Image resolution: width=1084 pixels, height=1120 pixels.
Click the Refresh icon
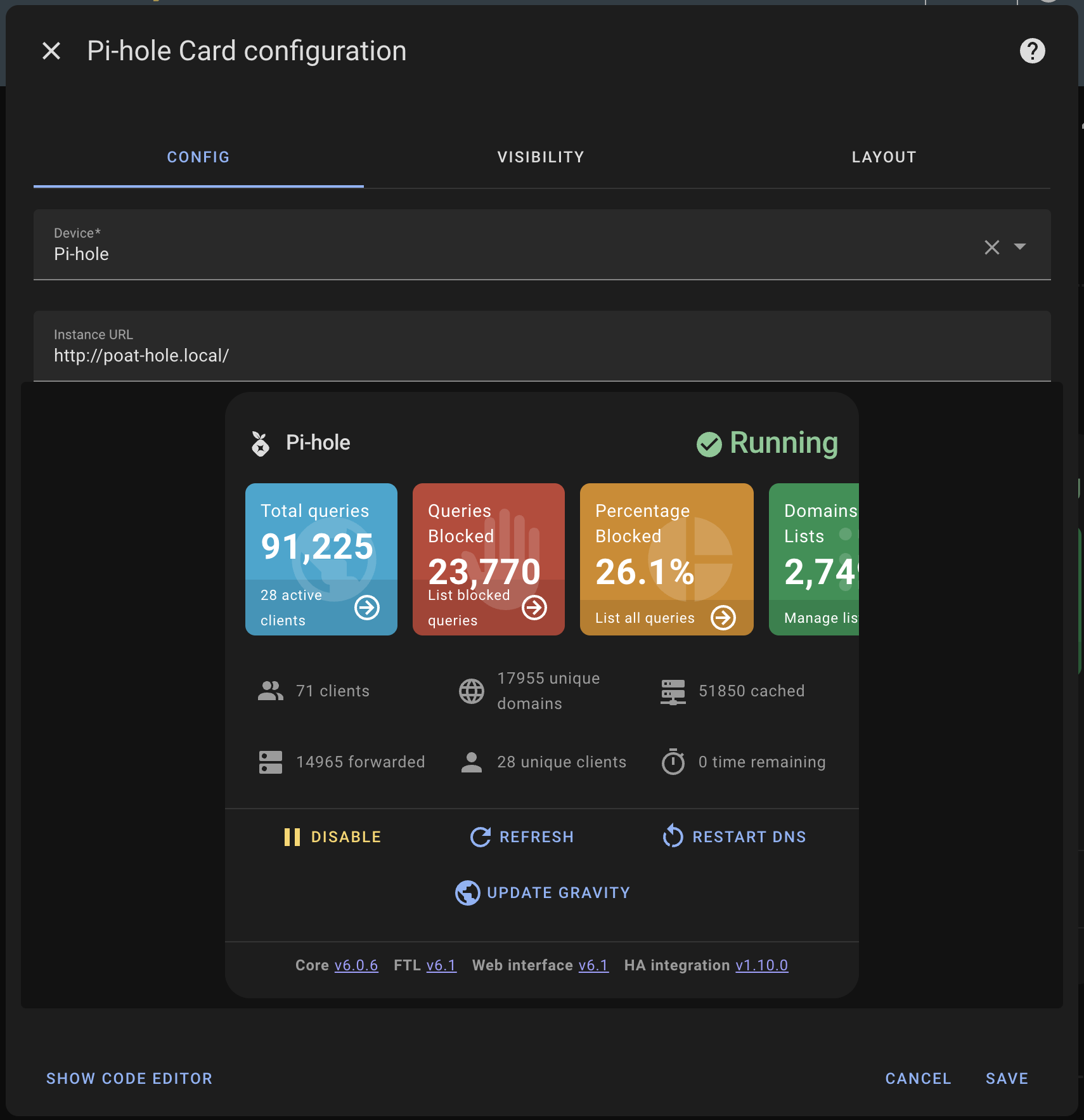(480, 837)
